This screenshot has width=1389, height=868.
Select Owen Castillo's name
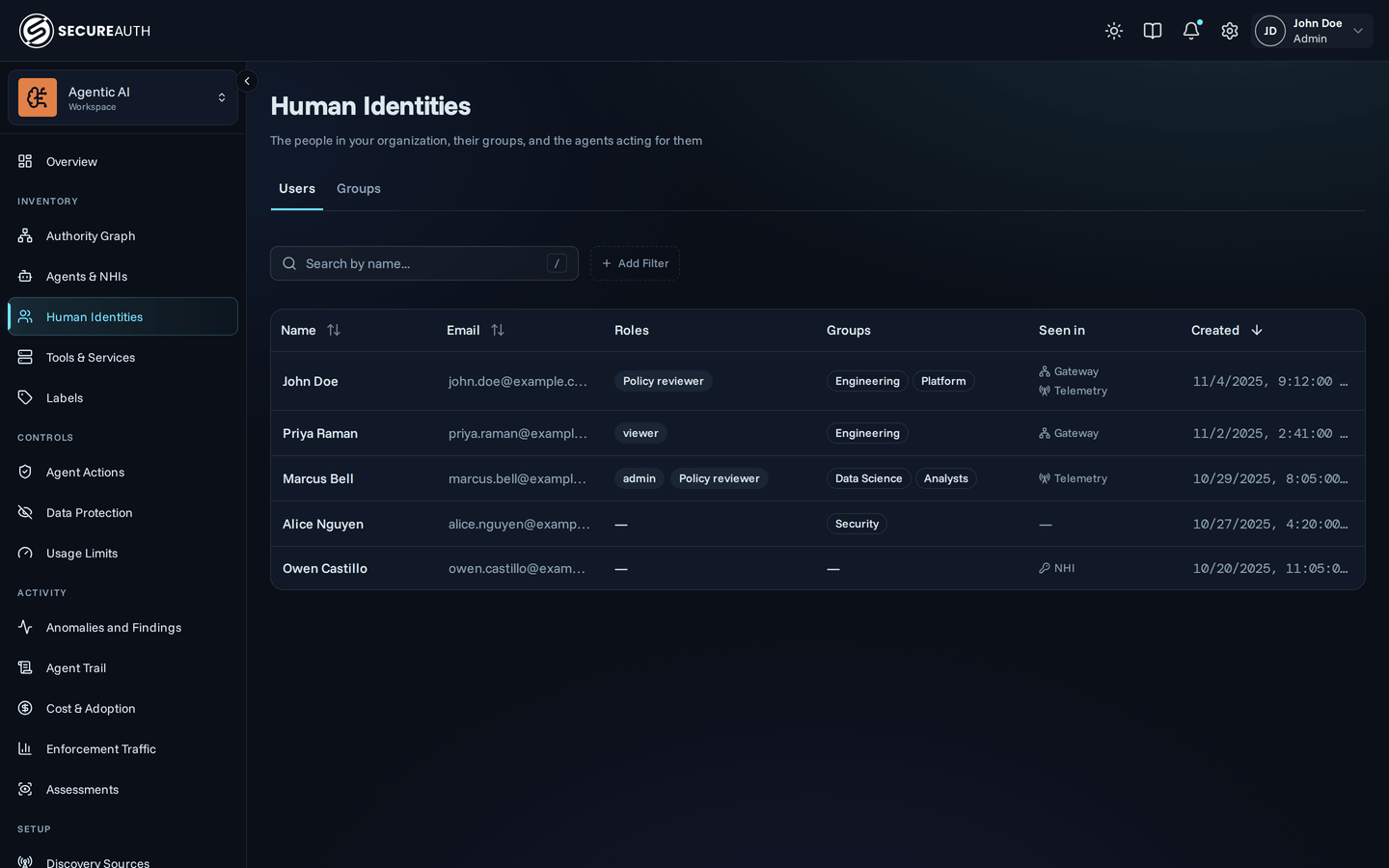325,568
